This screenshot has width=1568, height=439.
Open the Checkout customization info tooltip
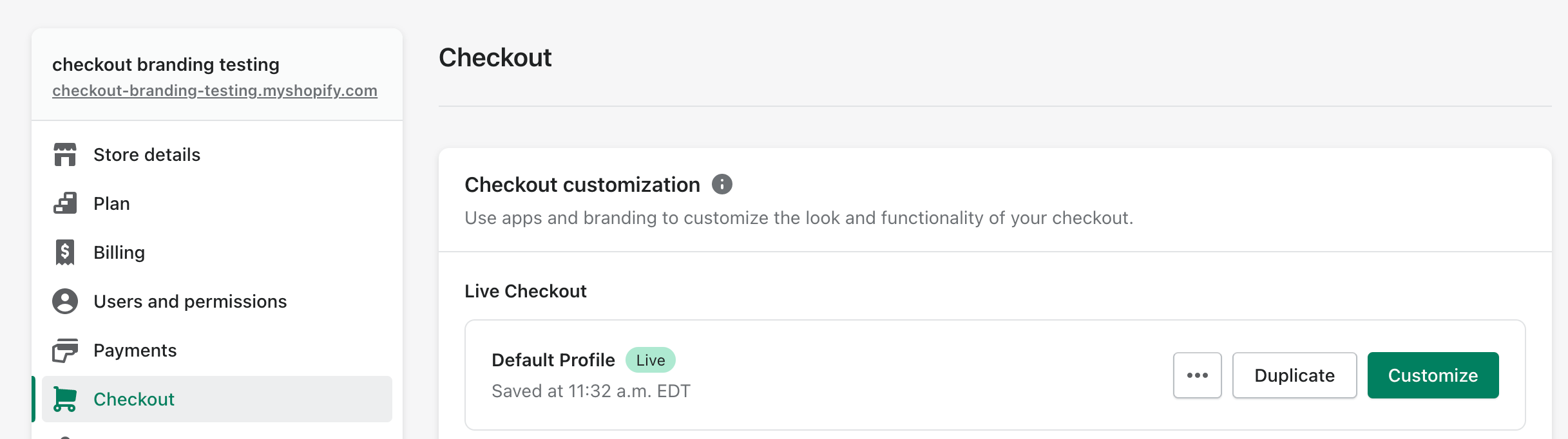click(723, 184)
